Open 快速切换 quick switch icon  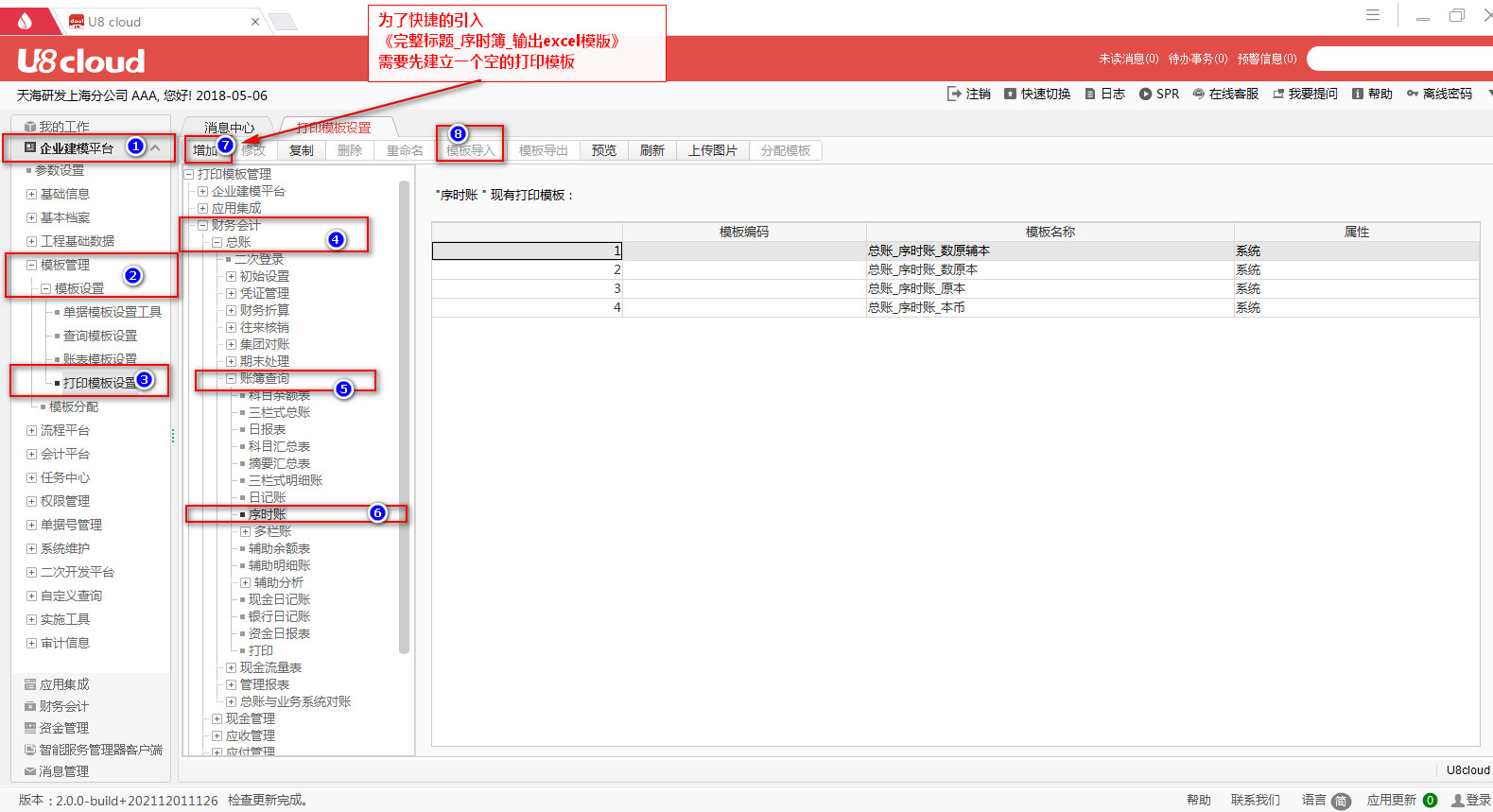1010,94
